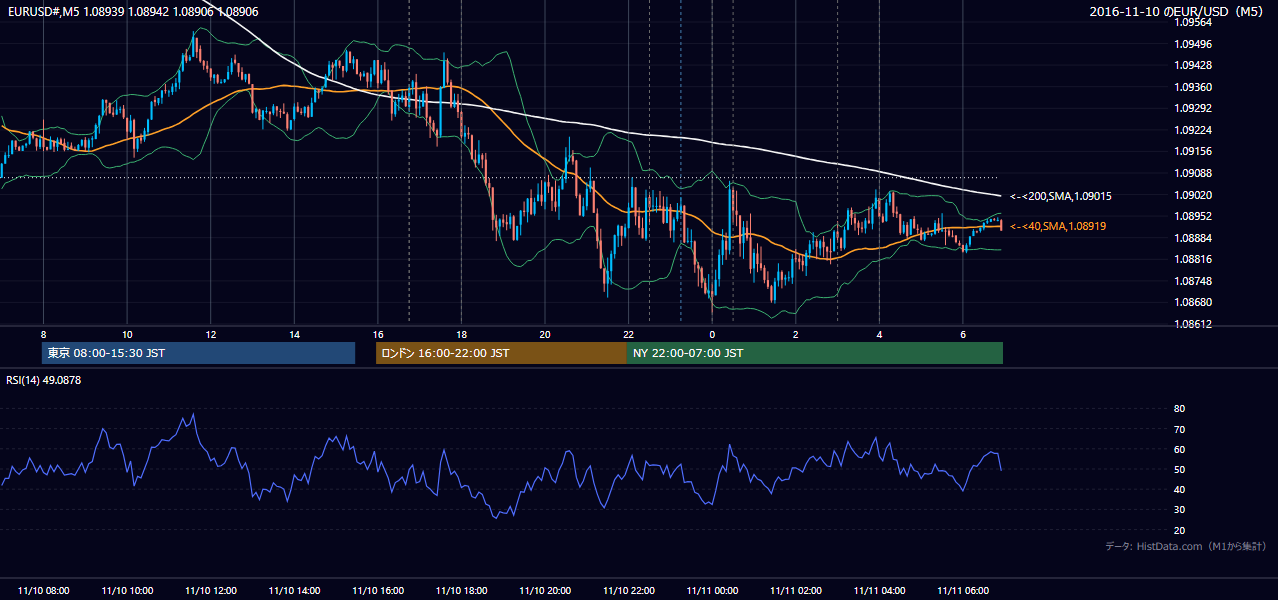1278x600 pixels.
Task: Click the 1.08884 price axis label
Action: (1192, 238)
